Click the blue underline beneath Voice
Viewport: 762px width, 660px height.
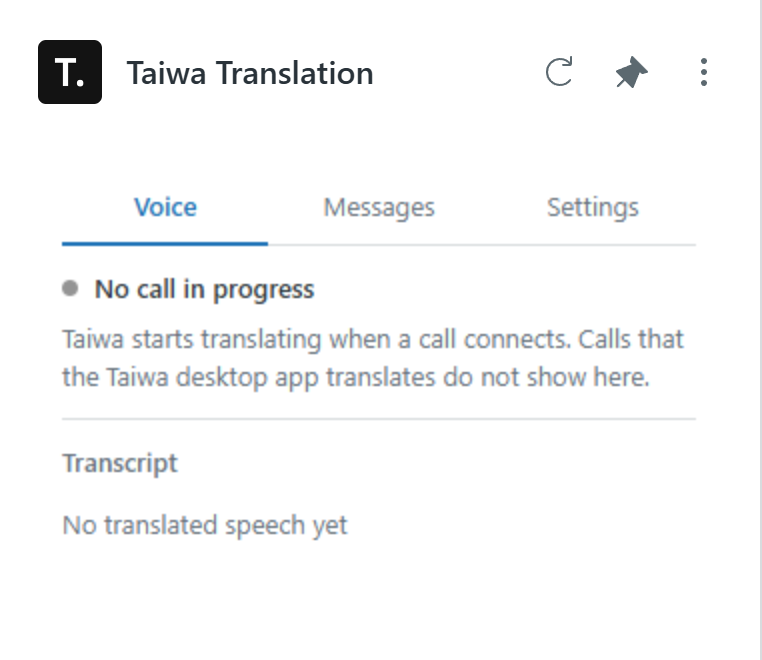(x=165, y=243)
